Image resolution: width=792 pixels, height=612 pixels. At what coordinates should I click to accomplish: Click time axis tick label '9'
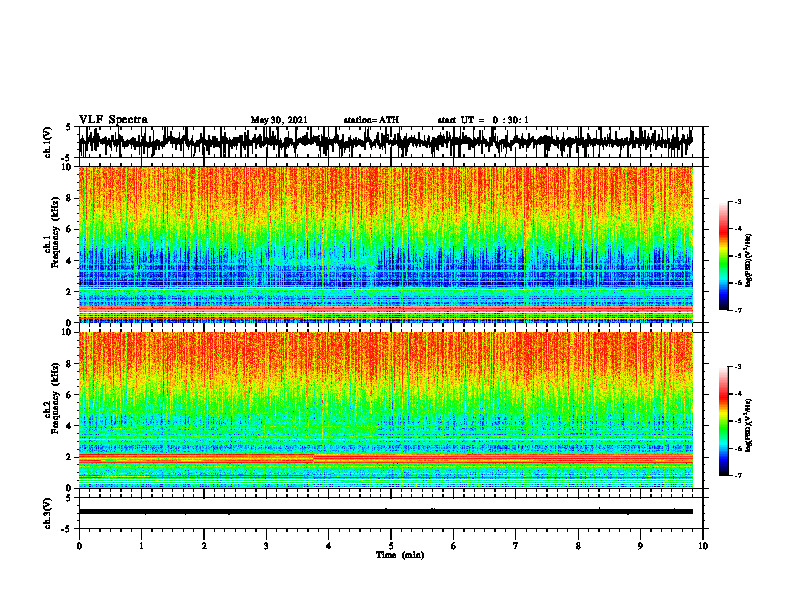(640, 546)
